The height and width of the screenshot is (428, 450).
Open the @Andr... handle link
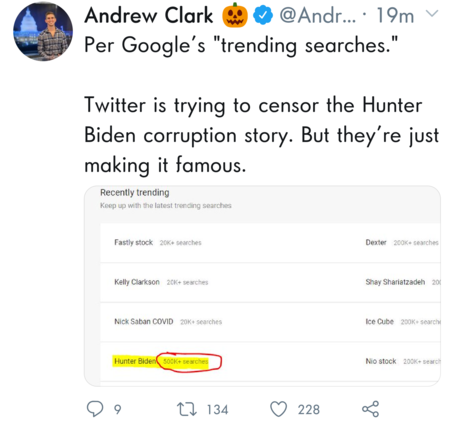[x=318, y=15]
